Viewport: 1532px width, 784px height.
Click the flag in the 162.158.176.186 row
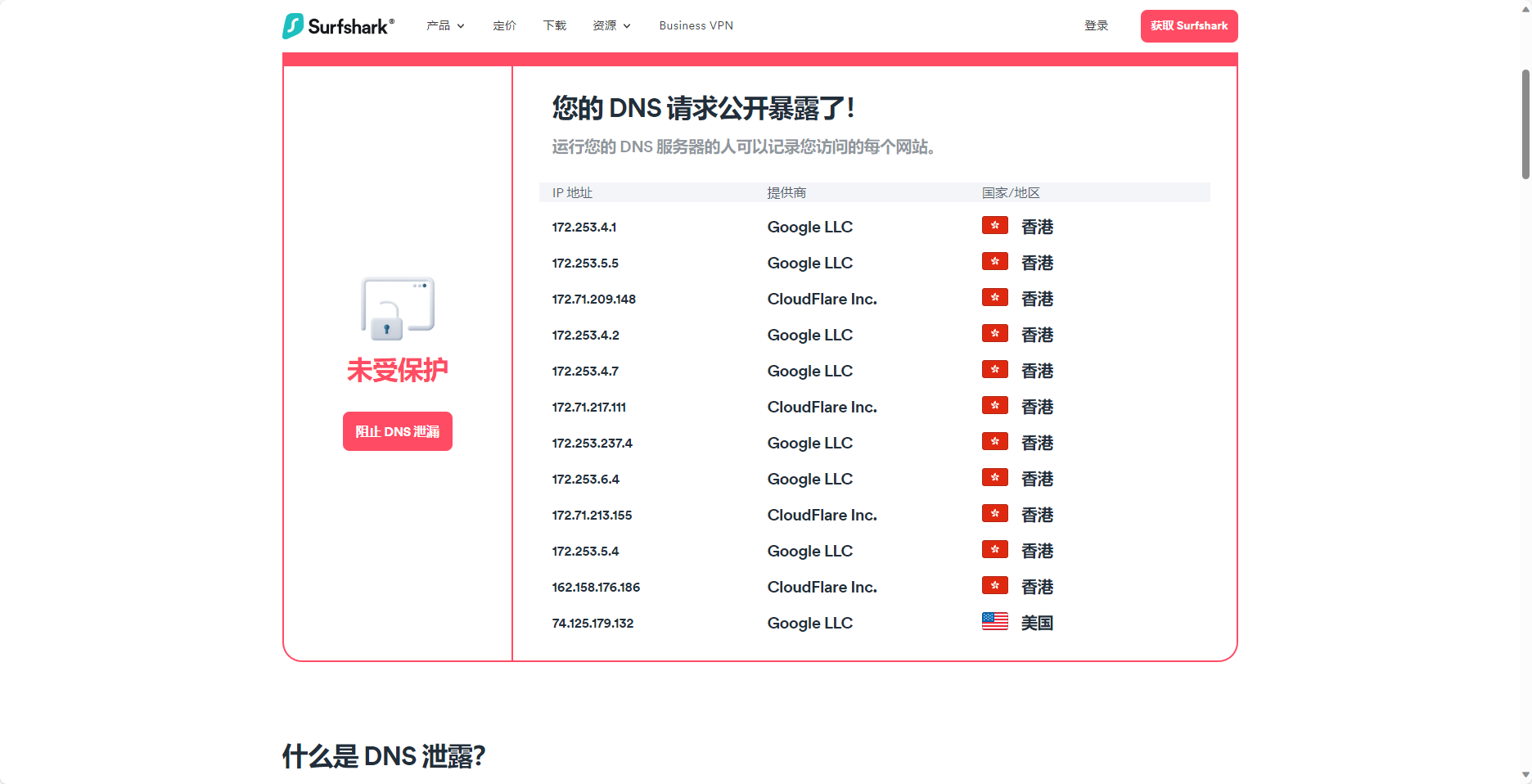point(995,586)
